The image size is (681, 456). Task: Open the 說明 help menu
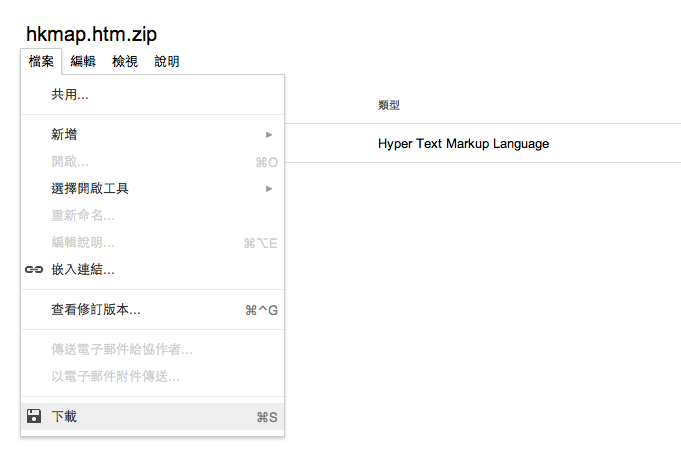(167, 61)
